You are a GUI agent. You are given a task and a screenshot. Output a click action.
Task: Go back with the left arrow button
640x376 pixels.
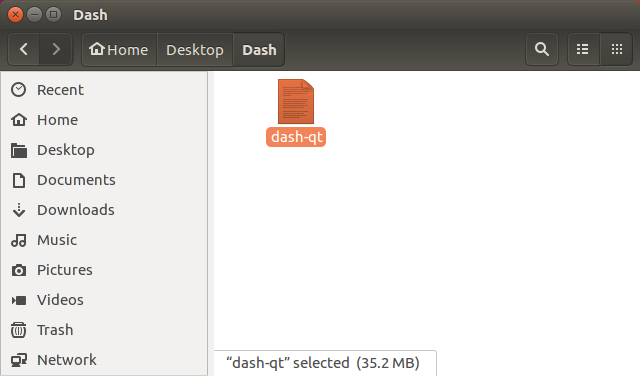pyautogui.click(x=24, y=50)
